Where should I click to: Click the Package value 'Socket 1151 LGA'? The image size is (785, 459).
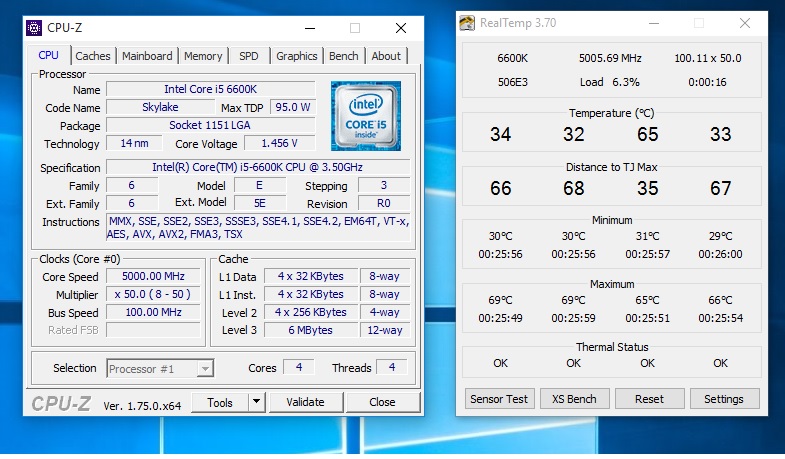[210, 125]
